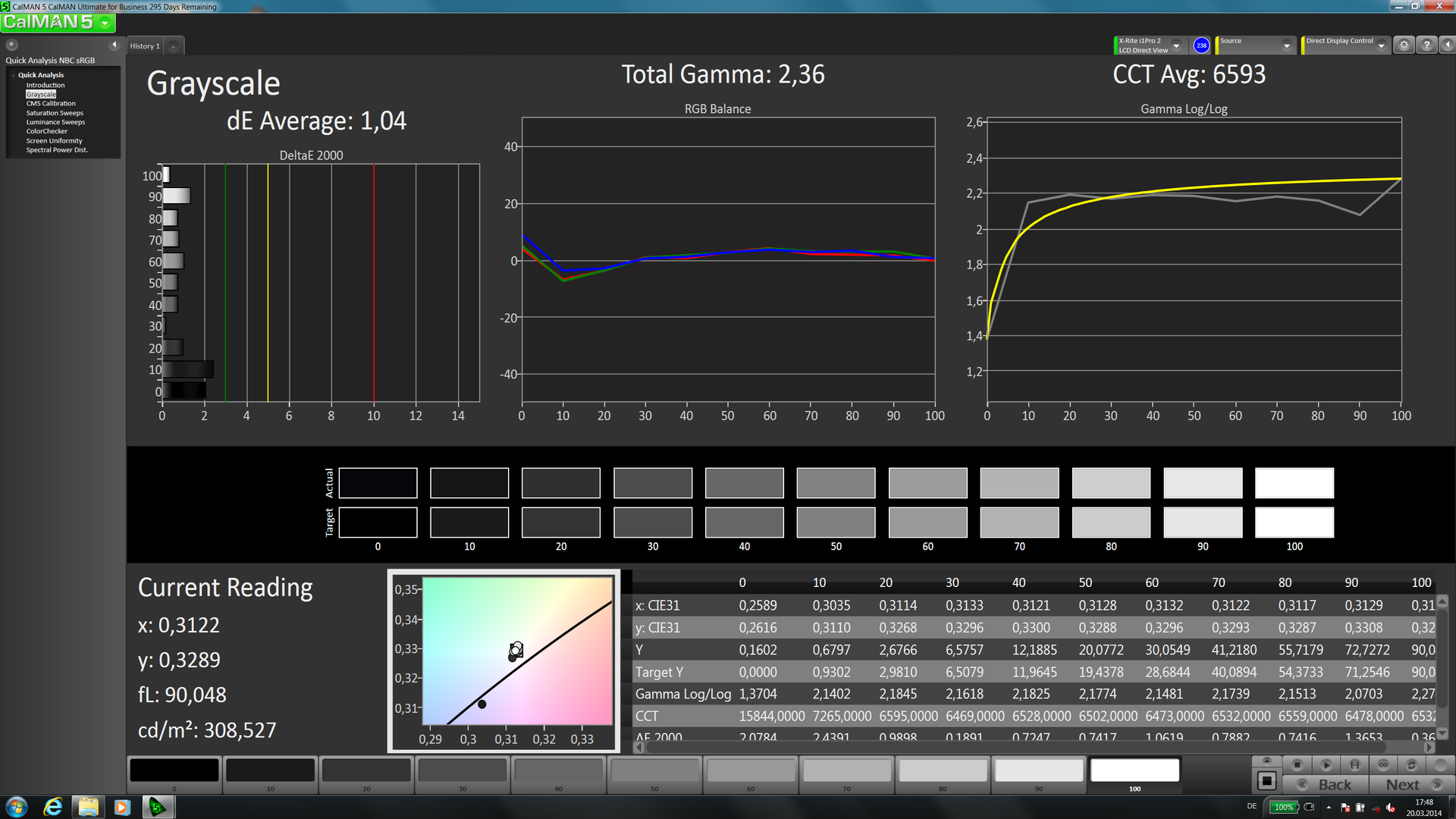Collapse the right panel arrow
The width and height of the screenshot is (1456, 819).
point(1447,45)
